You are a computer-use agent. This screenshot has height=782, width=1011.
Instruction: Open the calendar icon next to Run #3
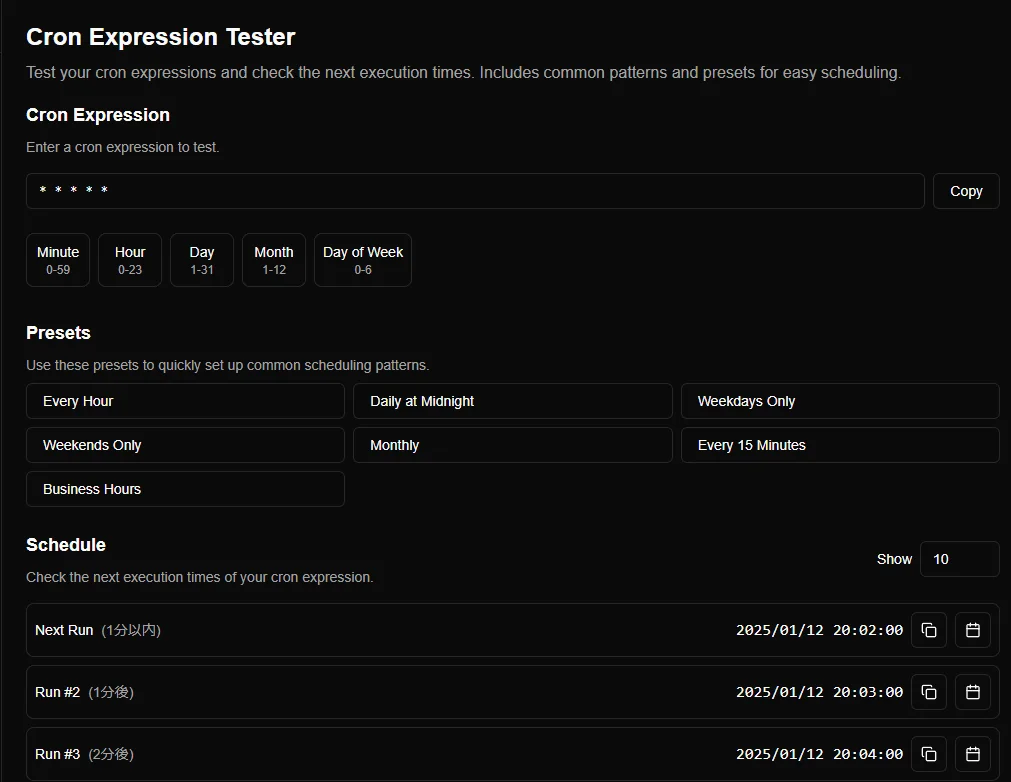972,754
